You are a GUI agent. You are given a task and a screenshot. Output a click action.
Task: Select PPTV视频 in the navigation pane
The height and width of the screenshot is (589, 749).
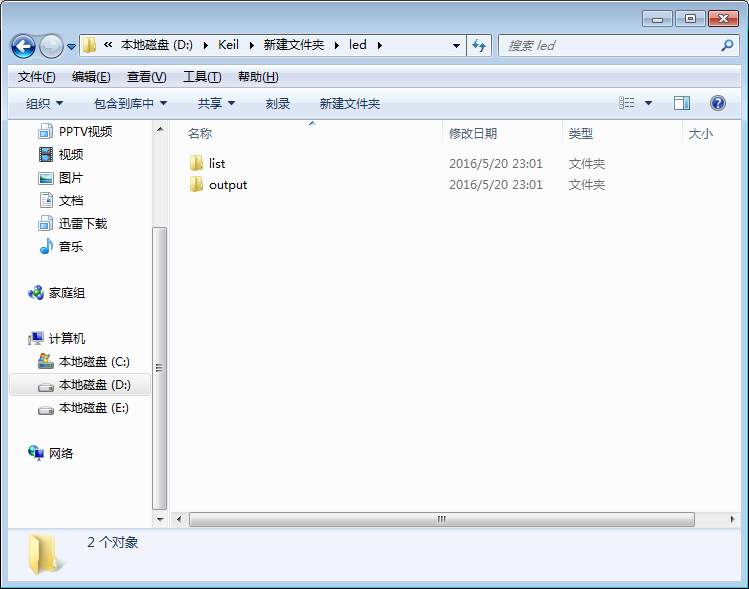(x=75, y=131)
